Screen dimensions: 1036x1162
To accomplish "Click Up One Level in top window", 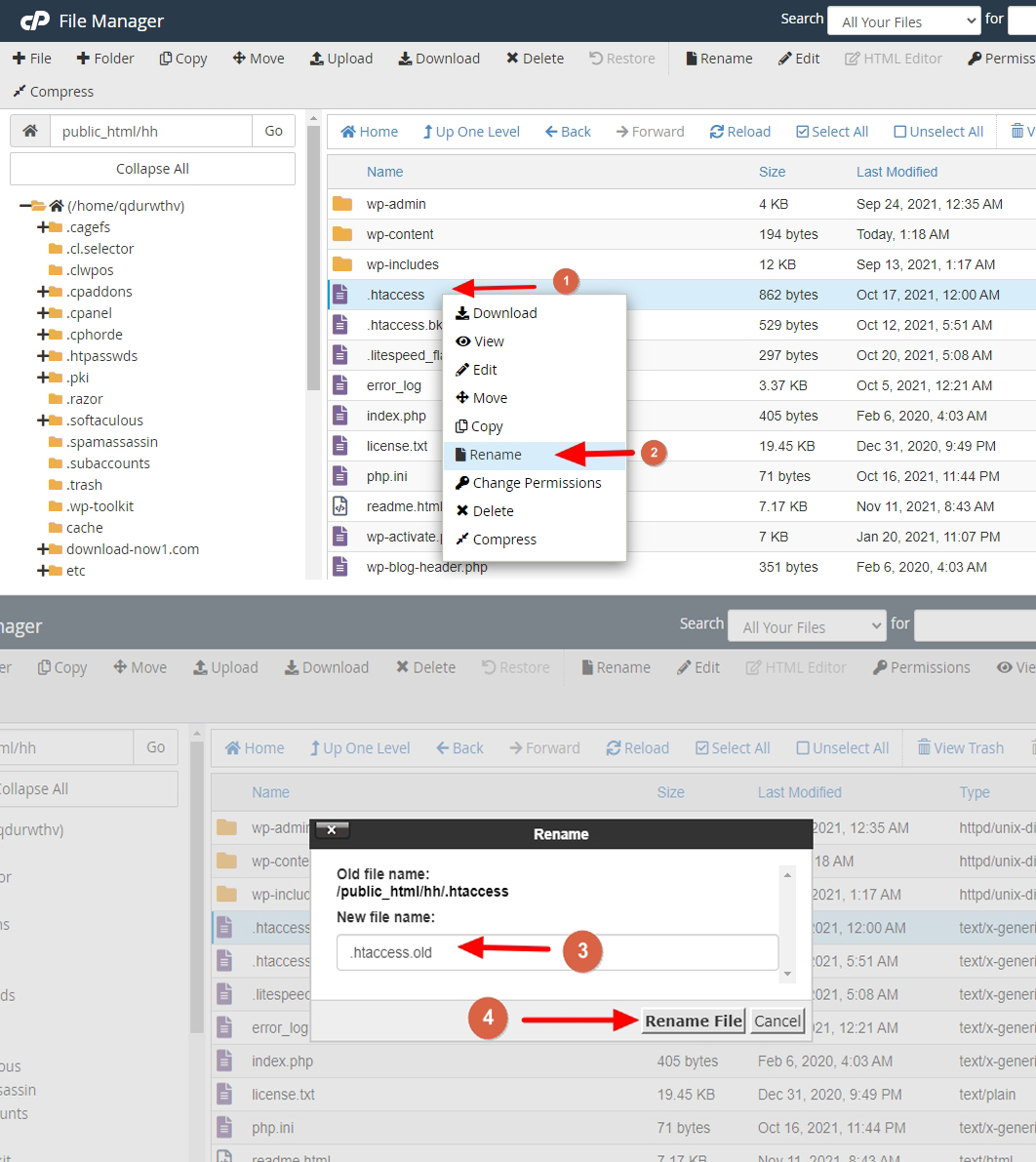I will [471, 131].
